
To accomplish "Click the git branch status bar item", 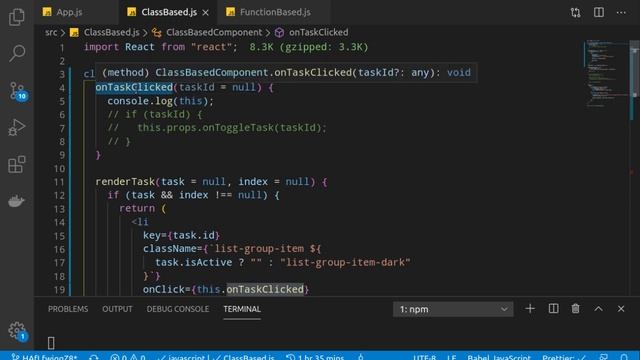I will point(43,357).
